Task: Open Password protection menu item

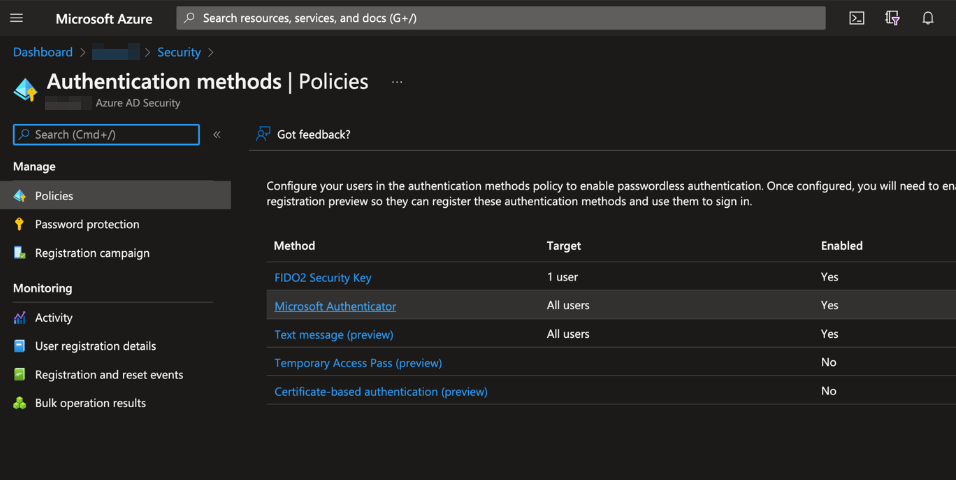Action: [87, 224]
